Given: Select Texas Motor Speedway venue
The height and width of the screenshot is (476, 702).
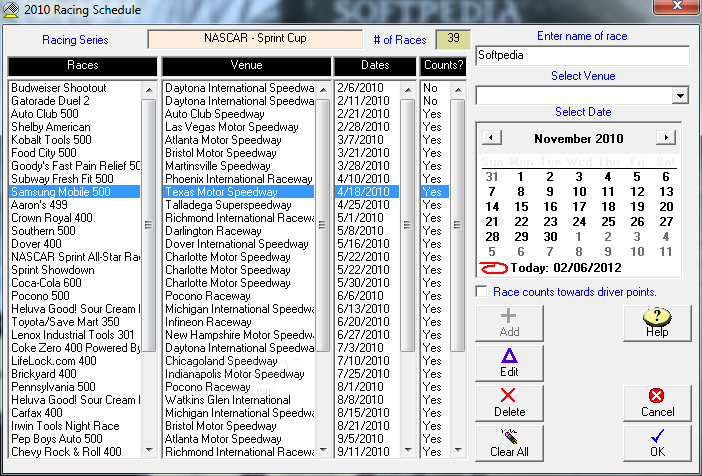Looking at the screenshot, I should (239, 192).
